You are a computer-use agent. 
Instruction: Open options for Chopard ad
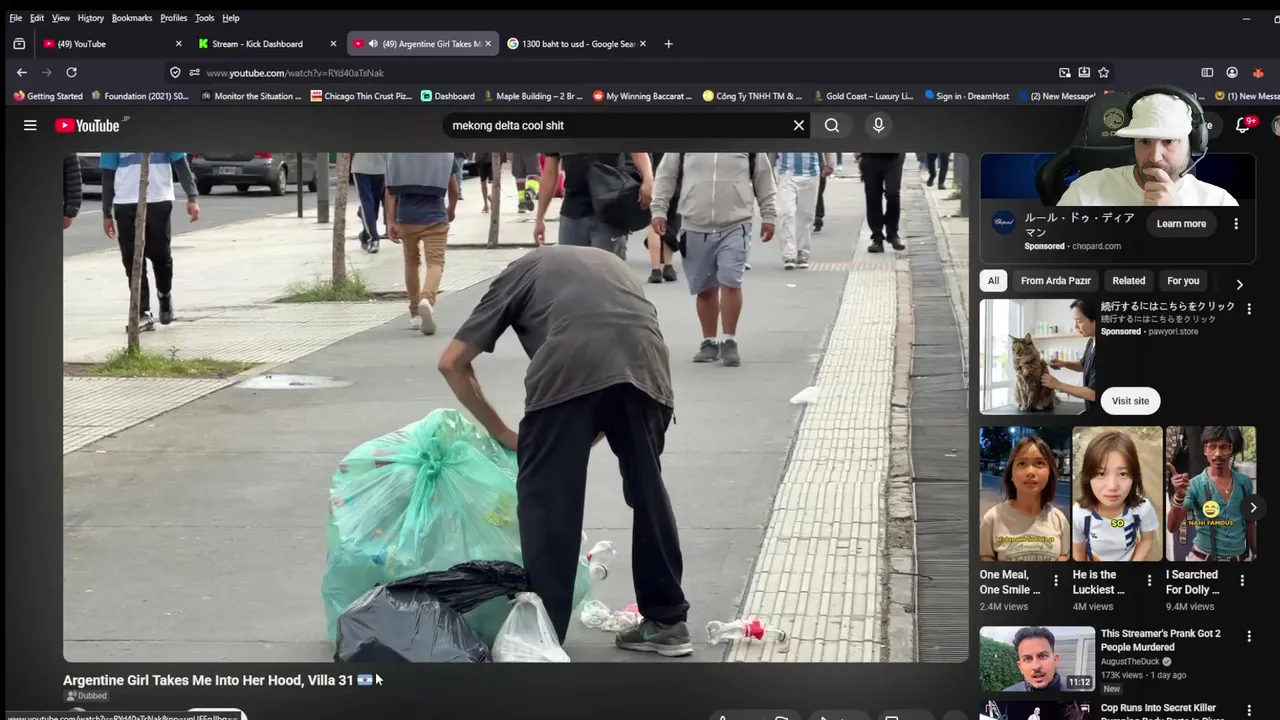click(1235, 224)
